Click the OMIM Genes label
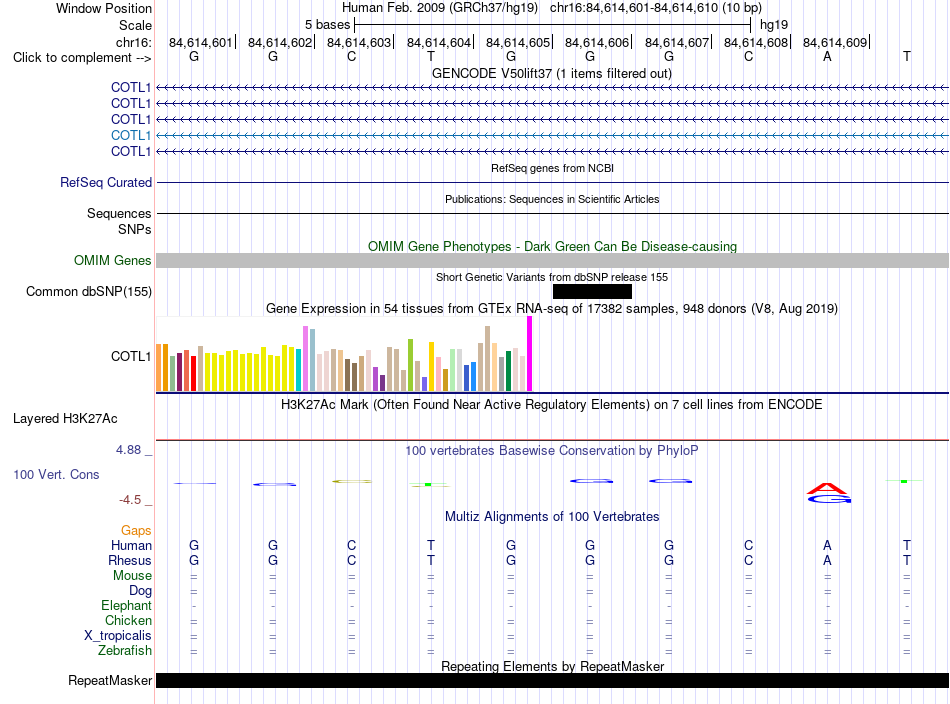 [x=112, y=261]
